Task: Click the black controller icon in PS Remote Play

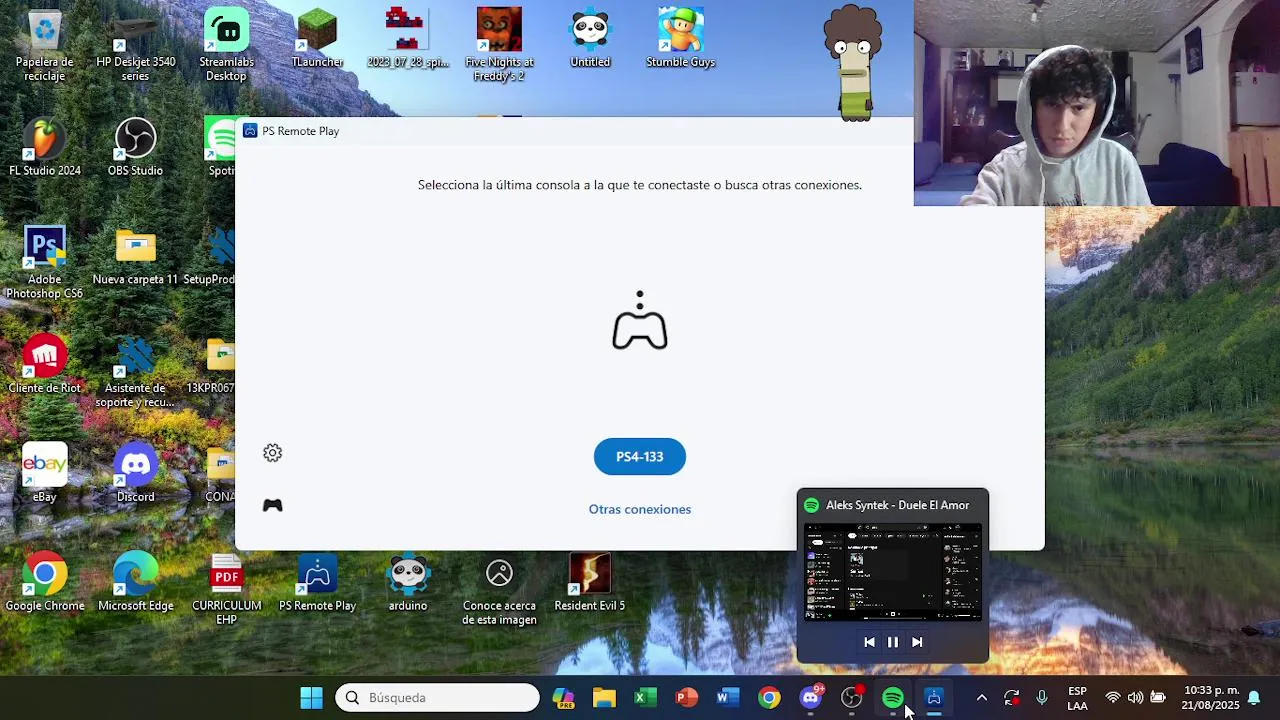Action: (x=272, y=506)
